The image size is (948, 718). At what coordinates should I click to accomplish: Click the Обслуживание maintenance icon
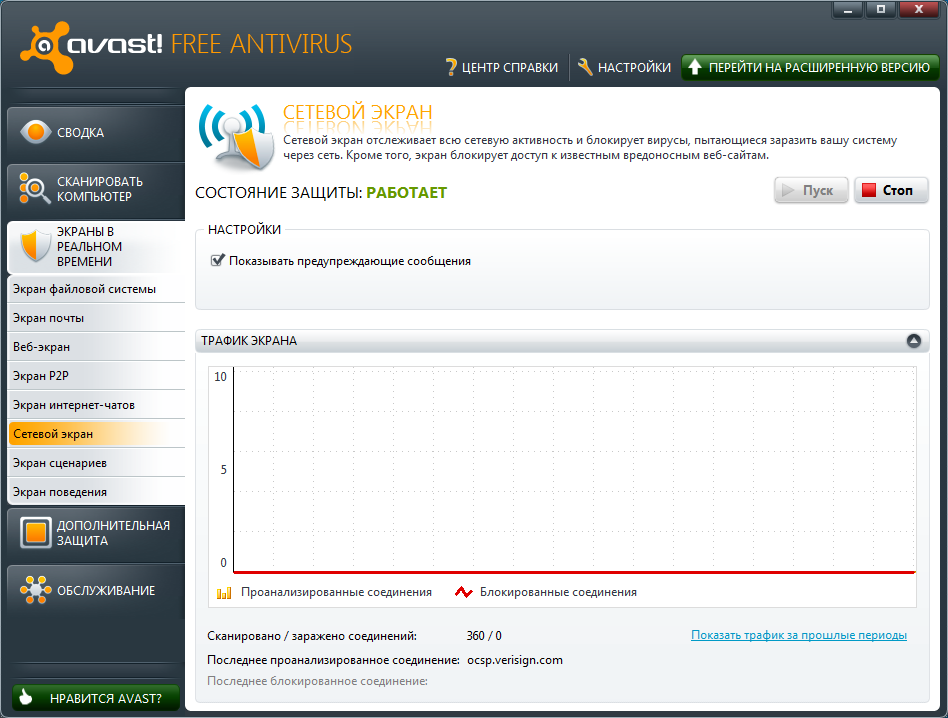click(35, 590)
